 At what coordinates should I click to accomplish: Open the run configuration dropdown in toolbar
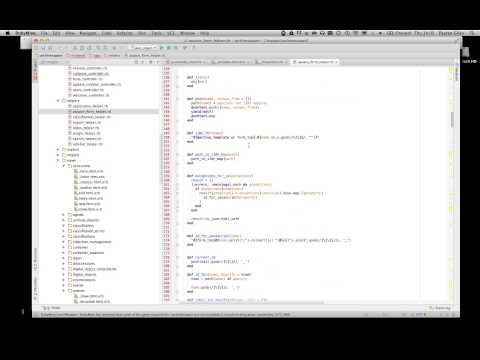click(144, 48)
